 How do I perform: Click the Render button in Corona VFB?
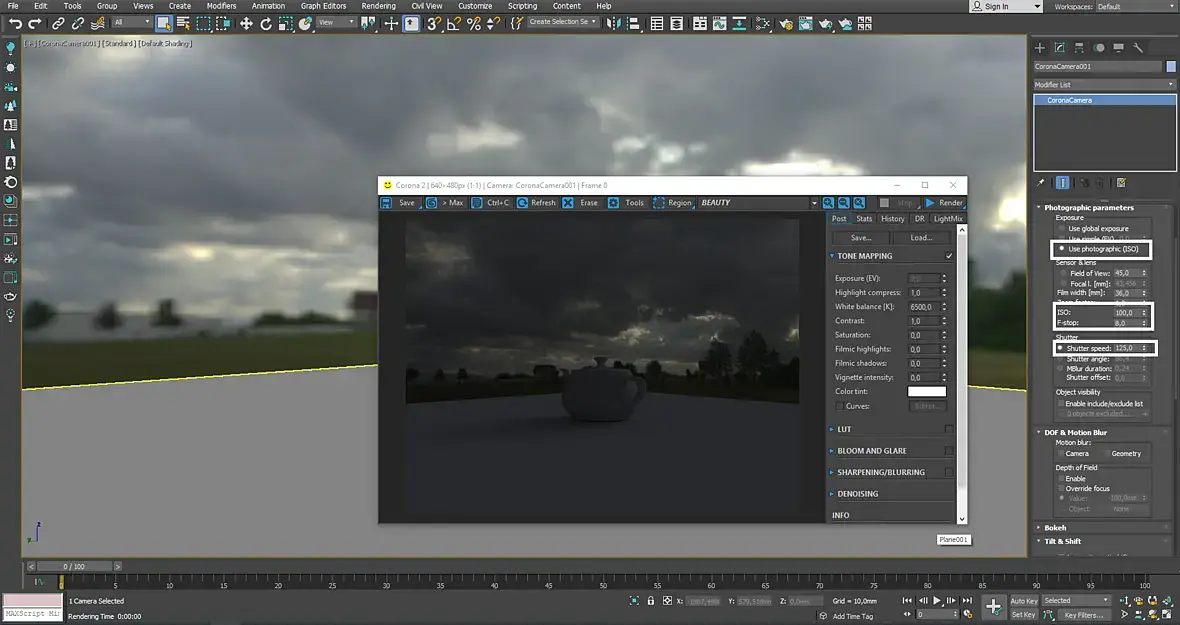944,203
